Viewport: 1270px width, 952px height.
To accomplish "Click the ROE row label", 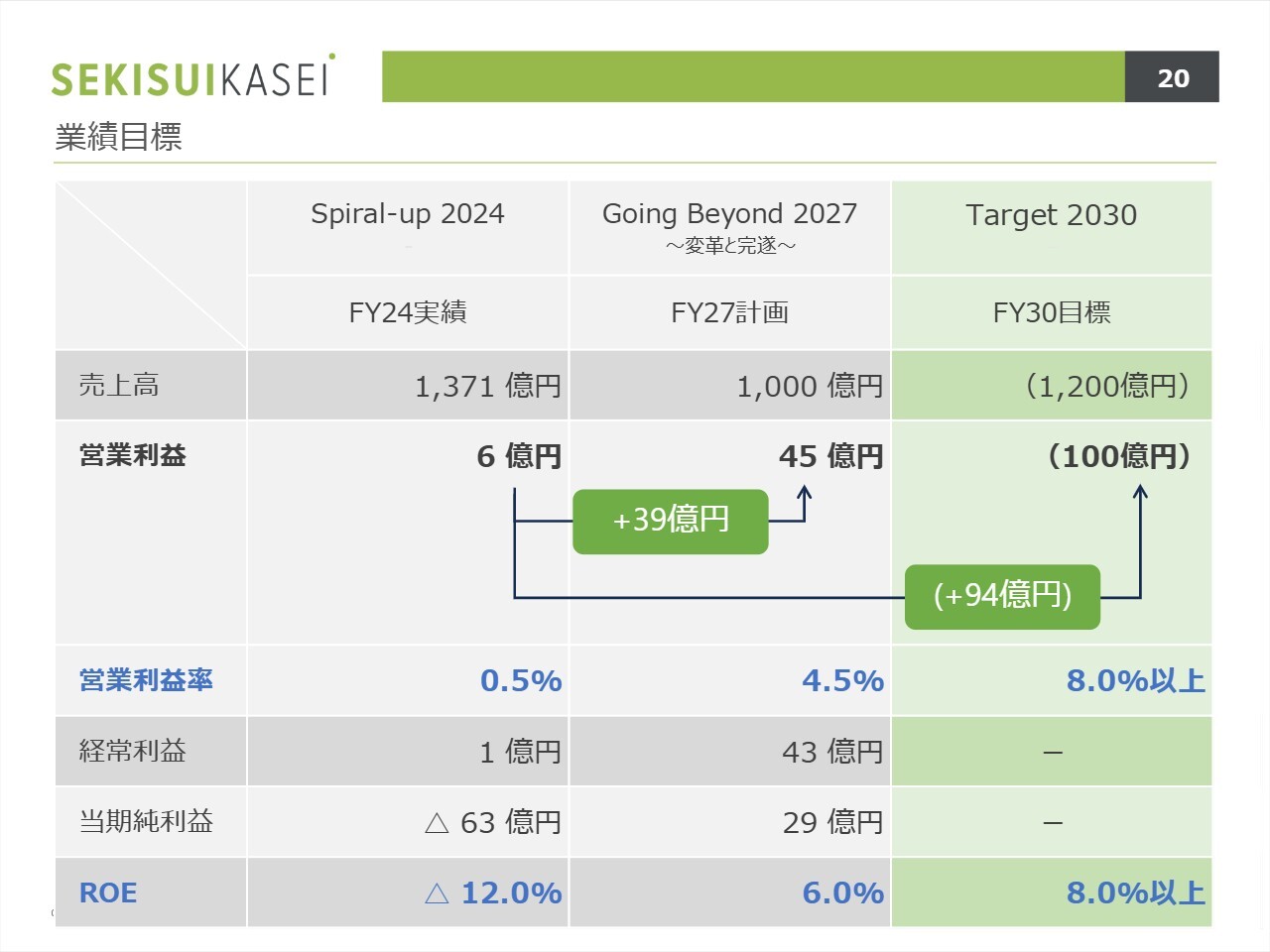I will pyautogui.click(x=108, y=892).
